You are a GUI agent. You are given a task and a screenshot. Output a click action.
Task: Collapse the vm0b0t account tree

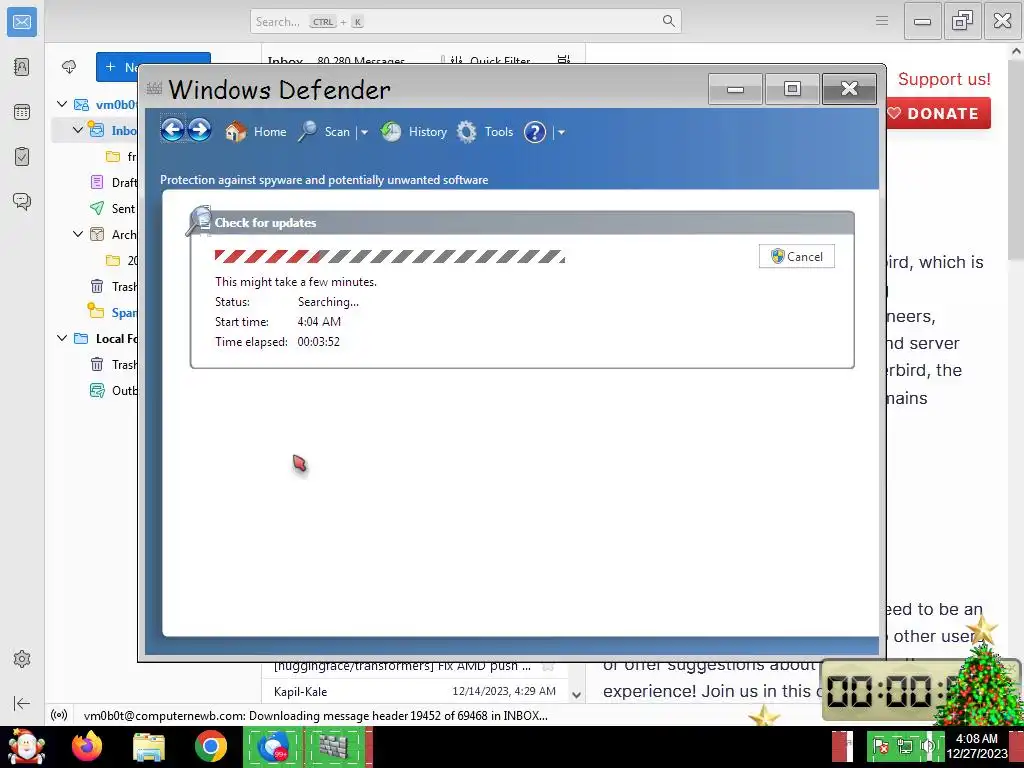click(x=62, y=104)
